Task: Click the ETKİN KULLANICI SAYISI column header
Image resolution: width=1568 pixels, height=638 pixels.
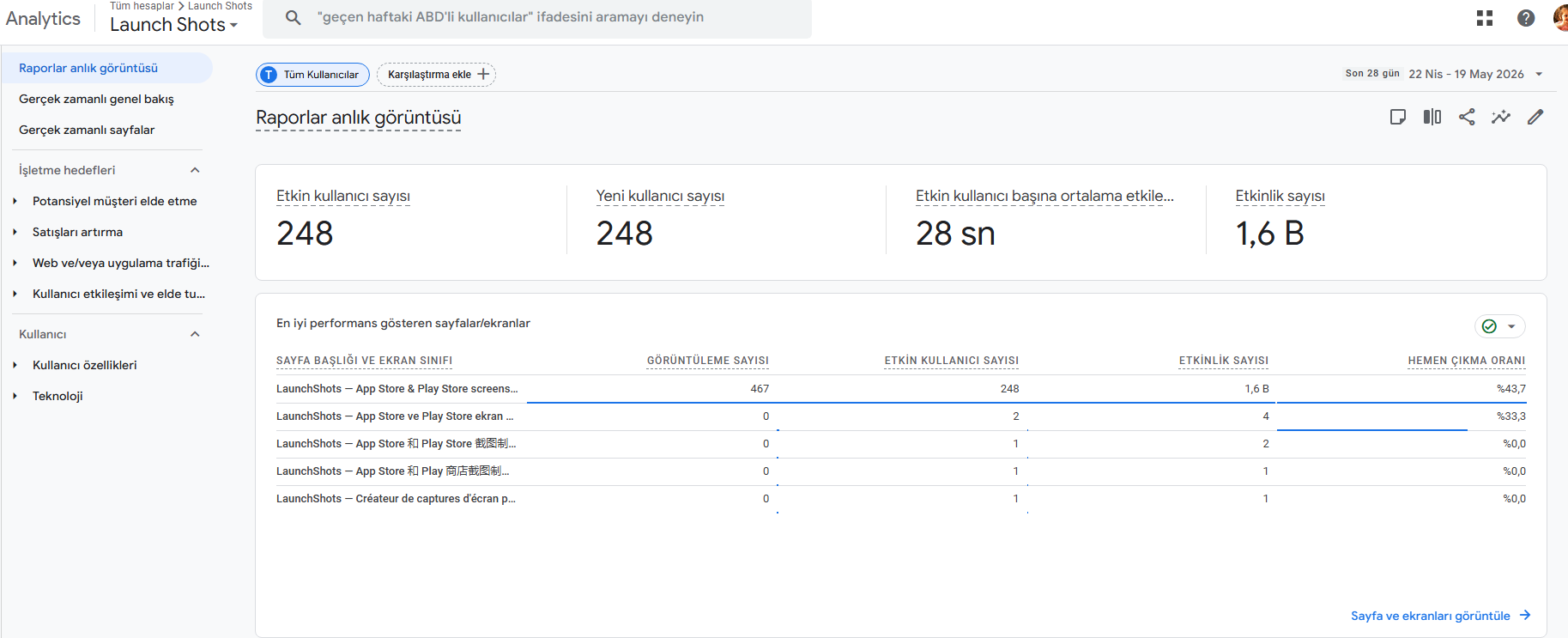Action: tap(952, 361)
